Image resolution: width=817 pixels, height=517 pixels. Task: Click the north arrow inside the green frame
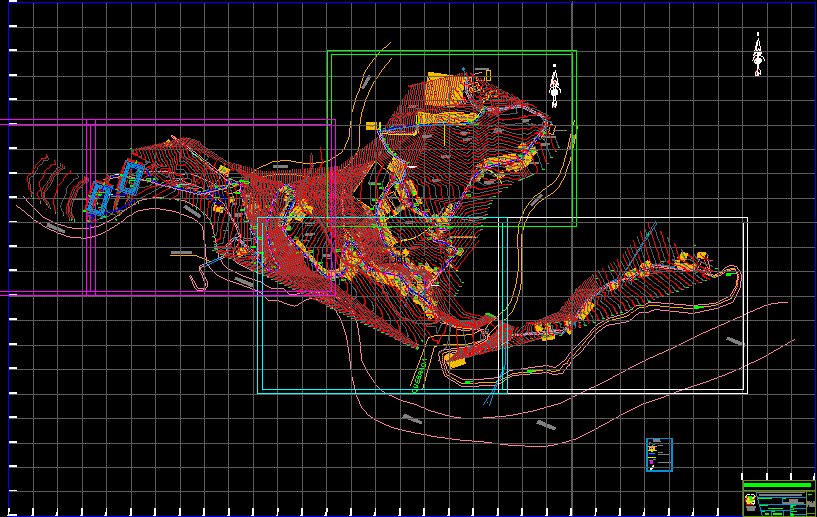pos(554,86)
